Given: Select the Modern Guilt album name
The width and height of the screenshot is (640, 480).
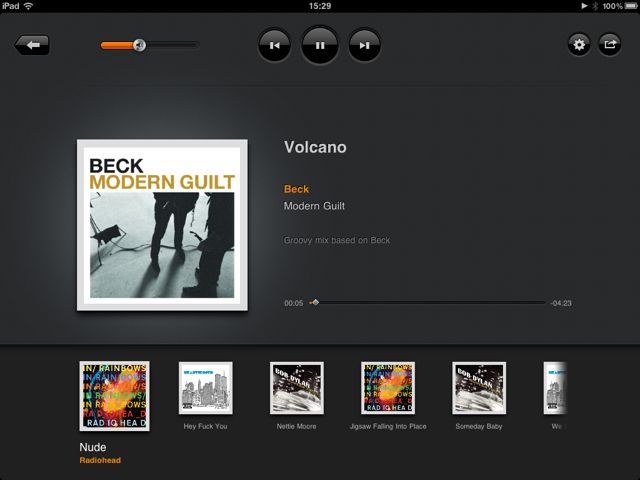Looking at the screenshot, I should click(314, 206).
